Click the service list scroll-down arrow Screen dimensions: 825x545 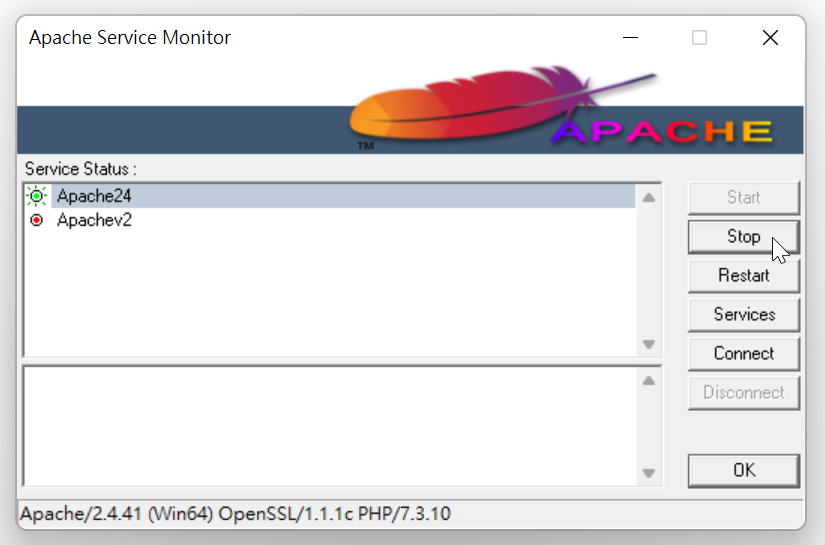click(649, 344)
